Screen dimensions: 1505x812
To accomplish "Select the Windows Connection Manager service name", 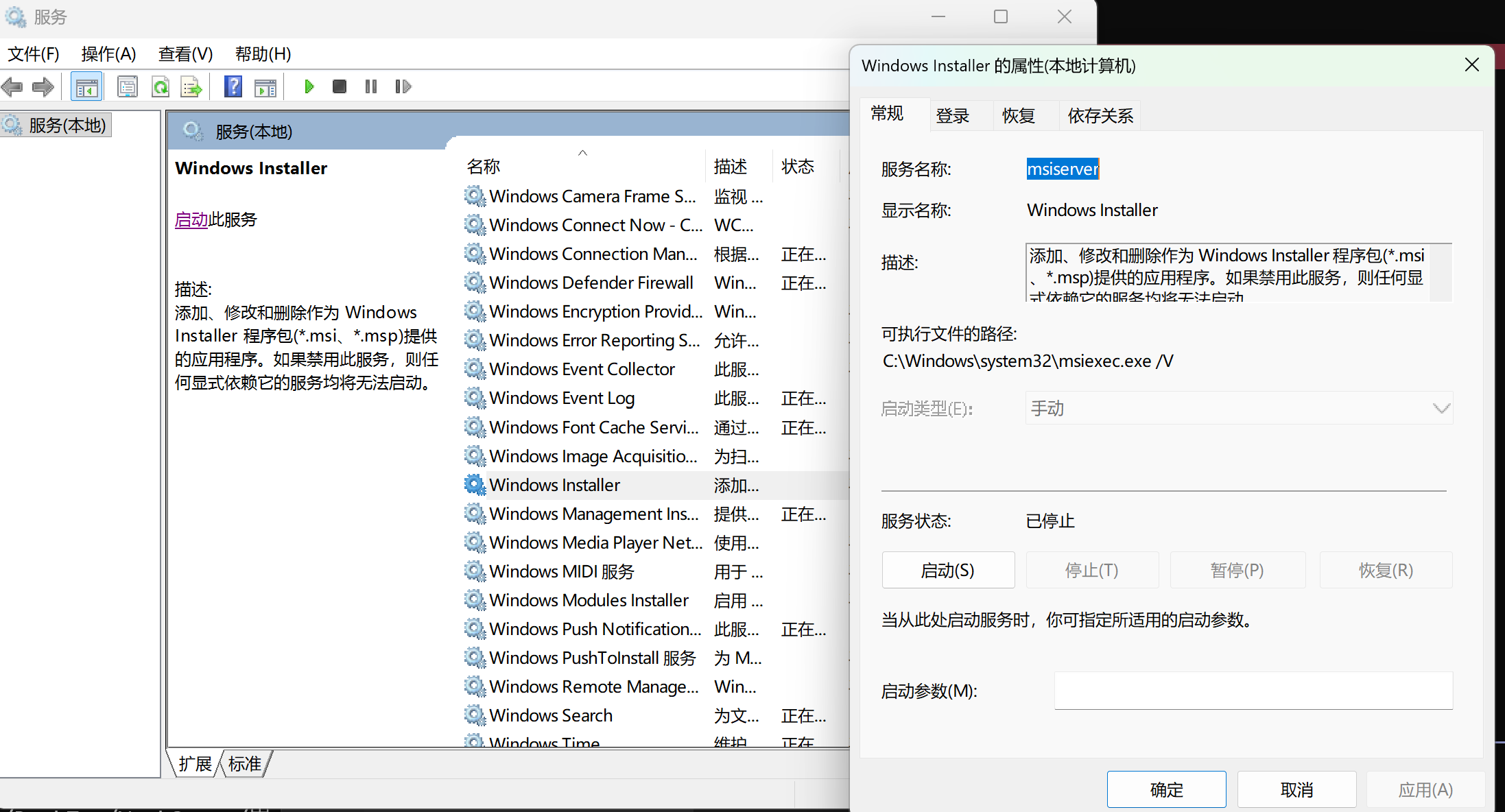I will click(593, 254).
